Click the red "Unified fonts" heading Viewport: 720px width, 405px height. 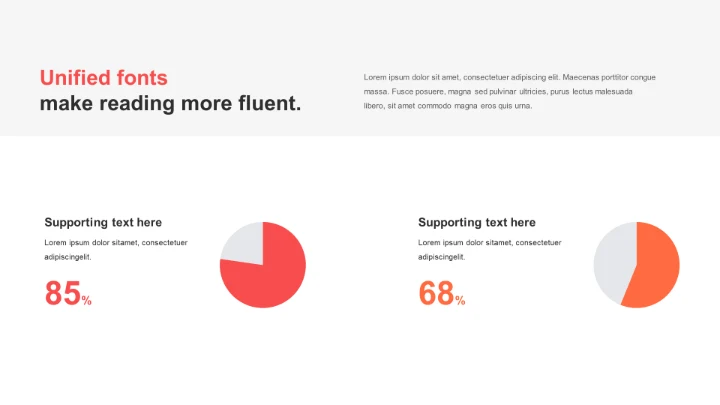(x=104, y=78)
